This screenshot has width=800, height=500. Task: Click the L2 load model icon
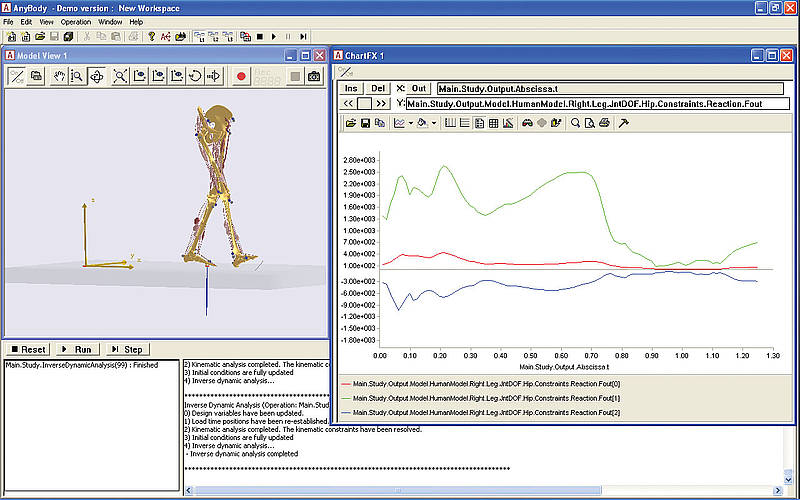[x=213, y=37]
